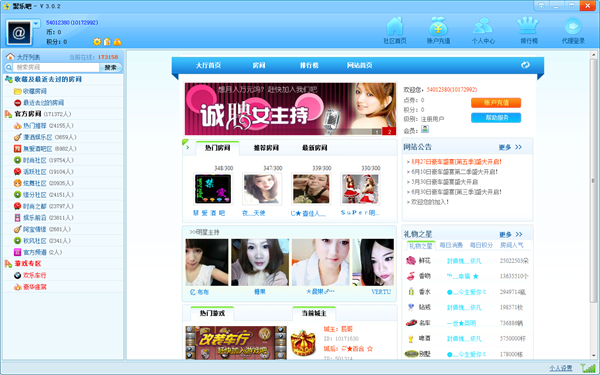Select the 最新房间 tab
This screenshot has height=375, width=600.
315,148
